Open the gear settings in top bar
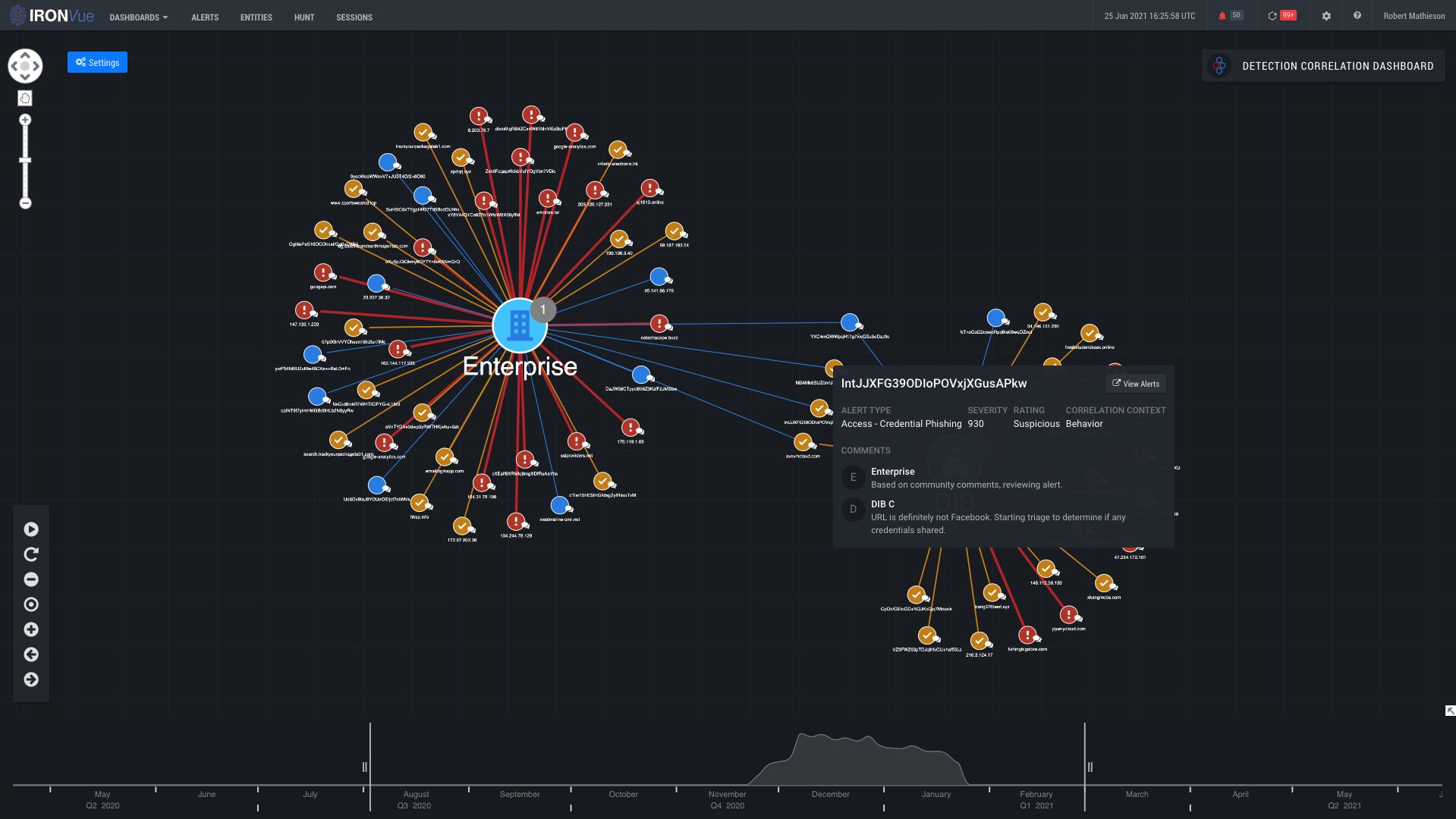Image resolution: width=1456 pixels, height=819 pixels. pos(1326,16)
